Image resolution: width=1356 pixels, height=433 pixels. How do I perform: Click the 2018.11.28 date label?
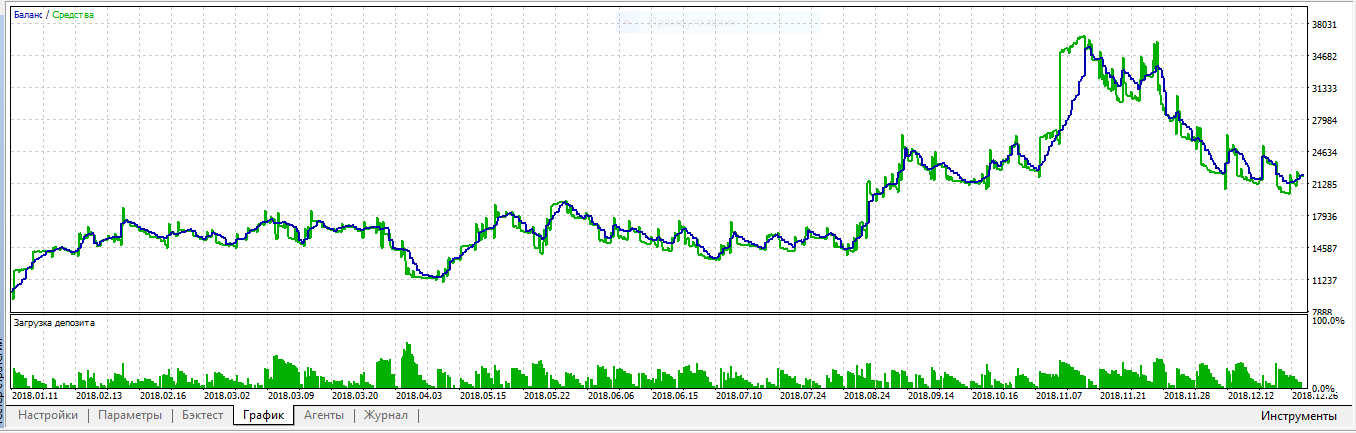(1186, 396)
